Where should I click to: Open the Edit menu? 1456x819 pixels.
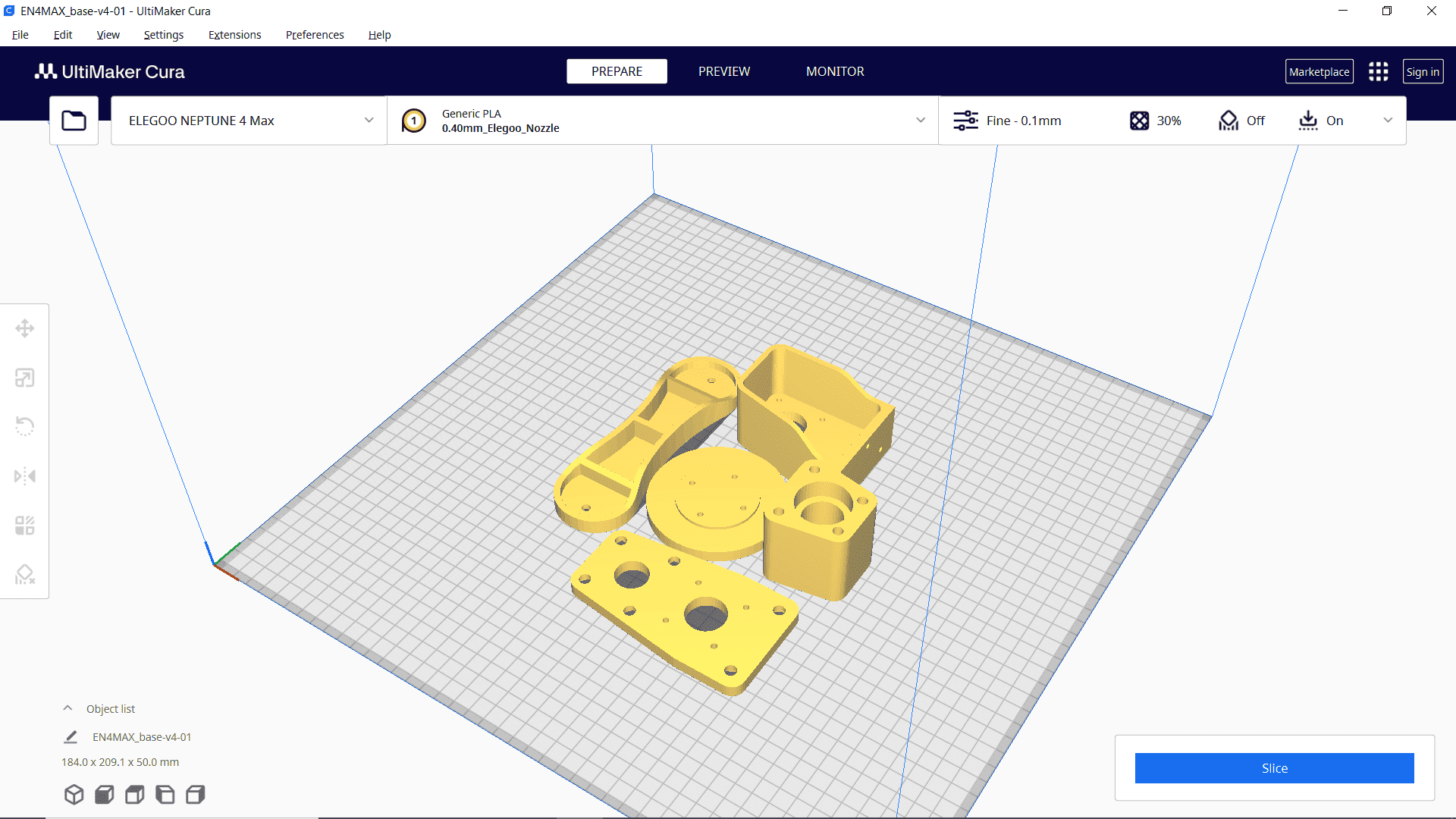pyautogui.click(x=63, y=35)
